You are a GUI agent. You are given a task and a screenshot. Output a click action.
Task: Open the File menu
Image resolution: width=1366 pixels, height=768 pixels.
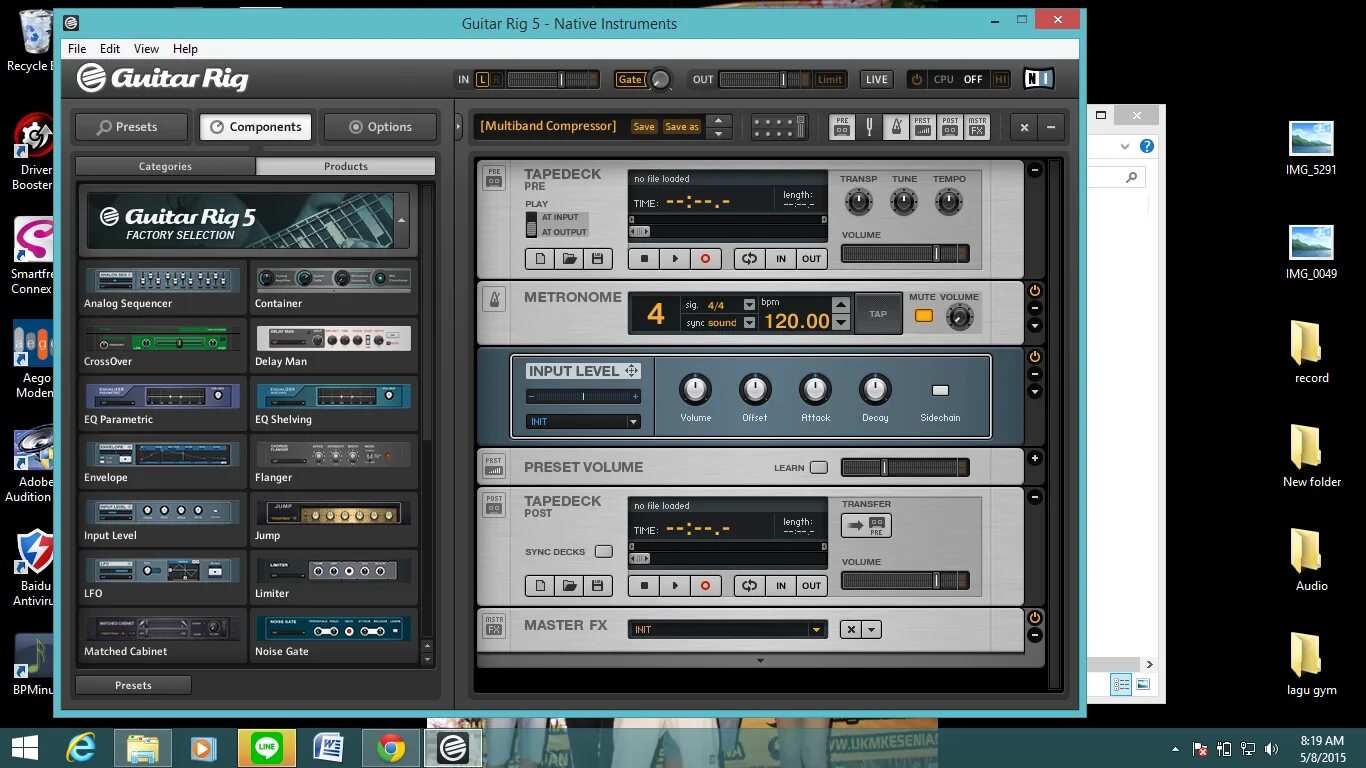pyautogui.click(x=77, y=48)
